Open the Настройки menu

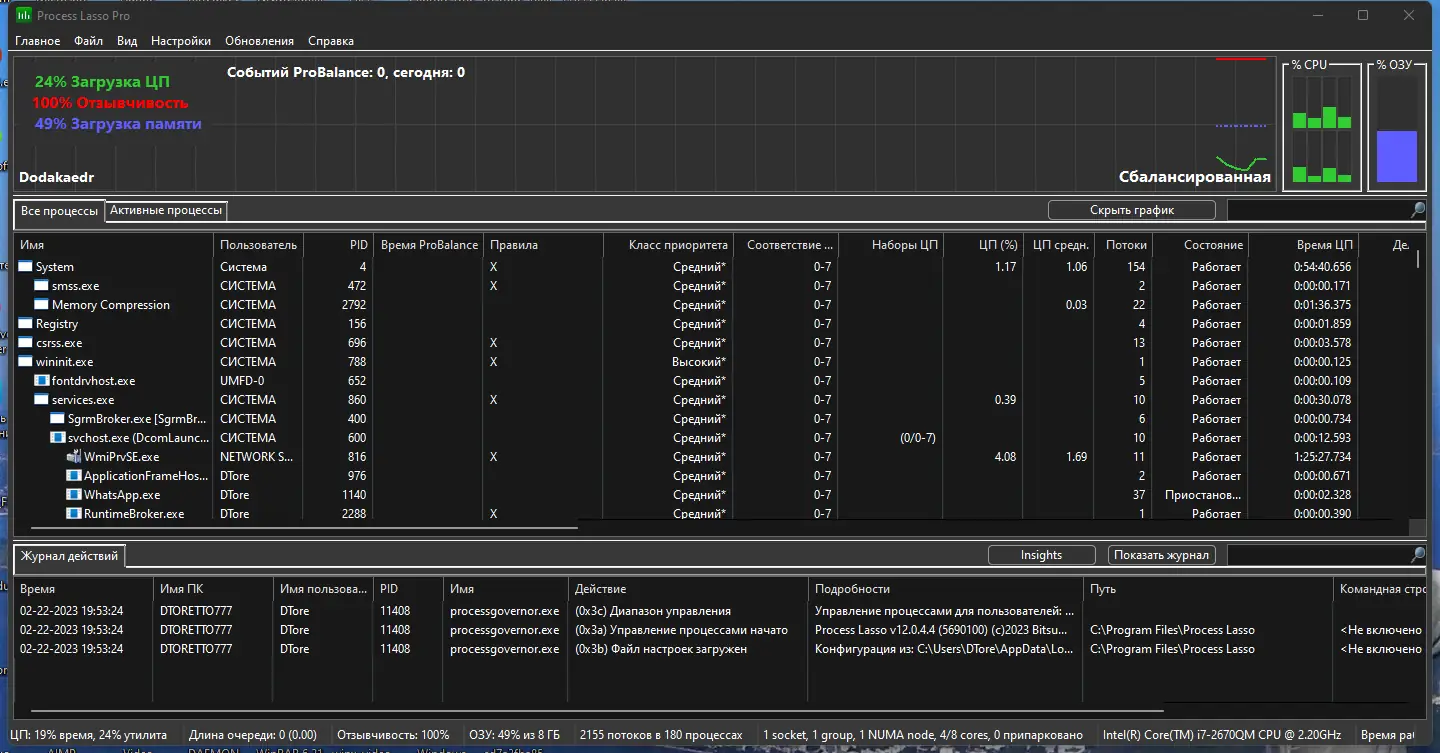(181, 41)
